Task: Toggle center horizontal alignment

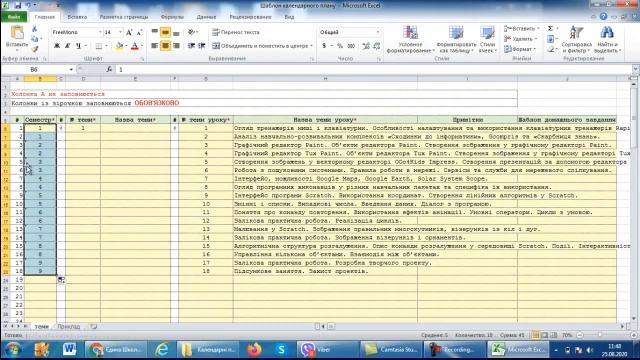Action: tap(165, 46)
